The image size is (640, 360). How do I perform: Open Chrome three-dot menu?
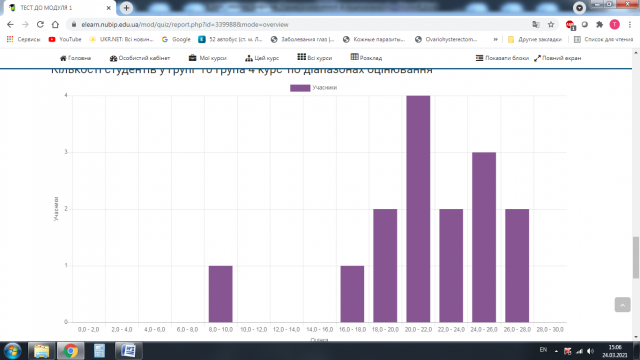click(x=630, y=24)
